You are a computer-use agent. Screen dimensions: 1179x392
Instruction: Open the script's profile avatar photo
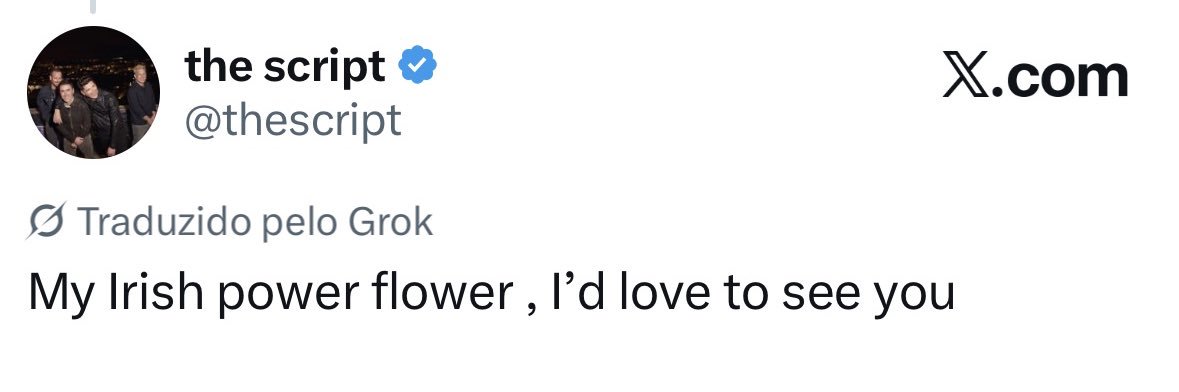(93, 92)
